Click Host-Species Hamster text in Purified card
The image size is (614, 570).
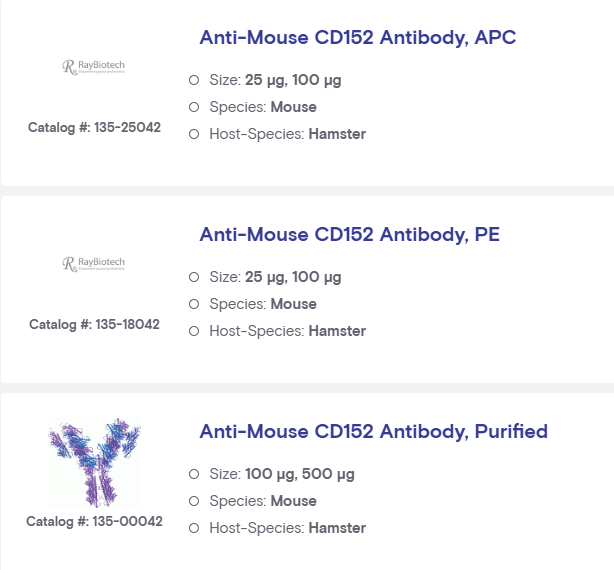click(x=287, y=528)
